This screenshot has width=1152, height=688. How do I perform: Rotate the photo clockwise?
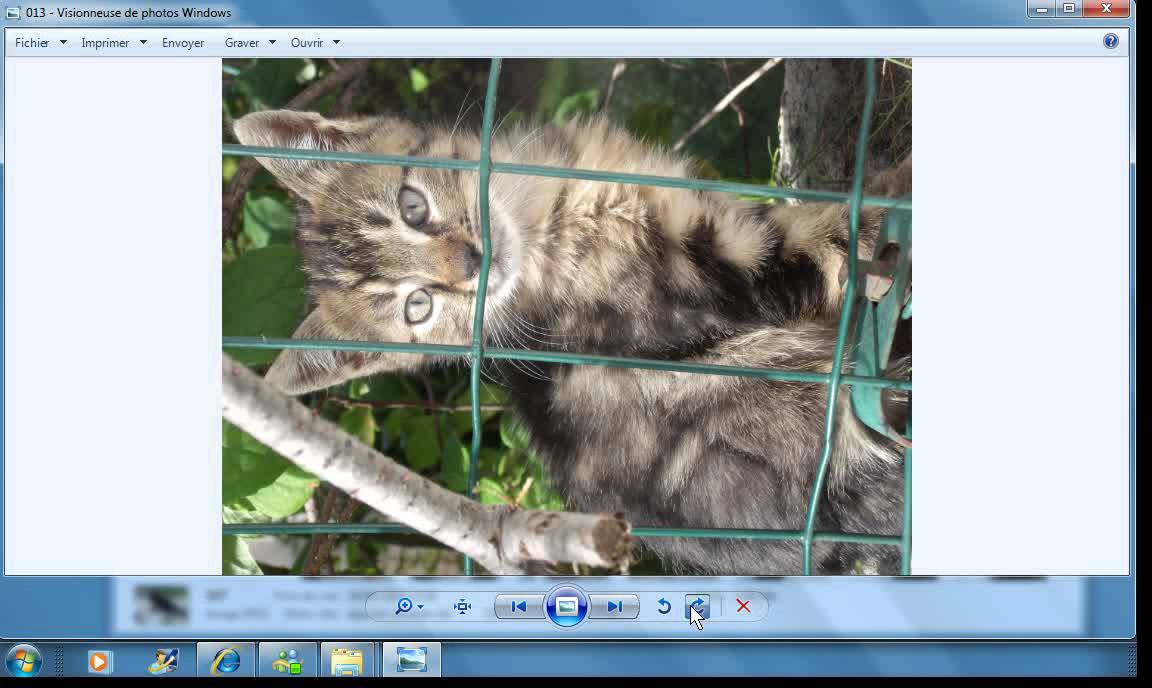click(x=698, y=606)
